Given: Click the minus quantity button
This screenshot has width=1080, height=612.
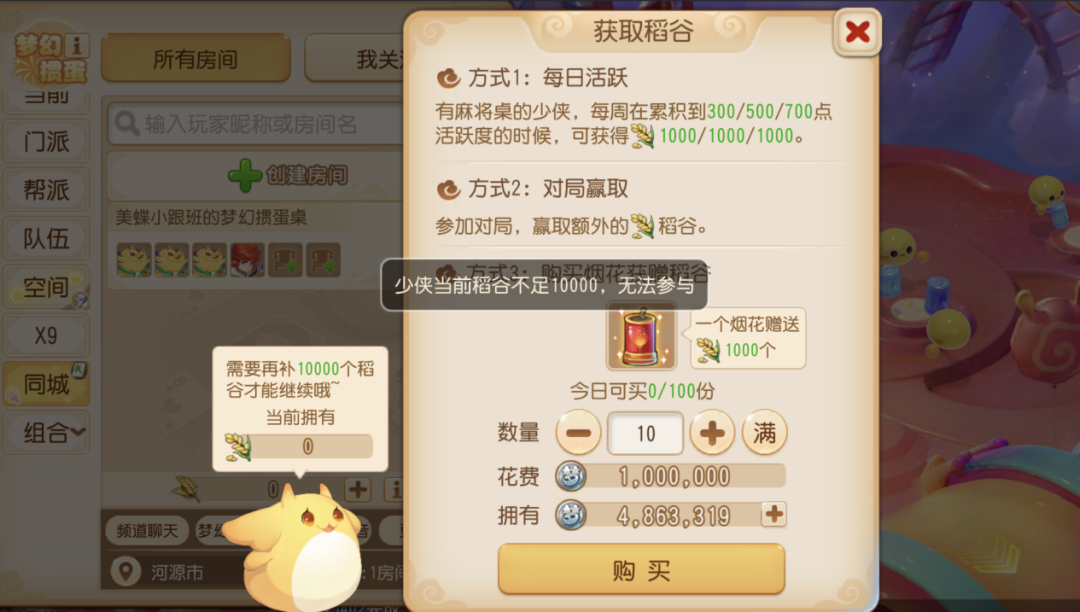Looking at the screenshot, I should [x=578, y=433].
